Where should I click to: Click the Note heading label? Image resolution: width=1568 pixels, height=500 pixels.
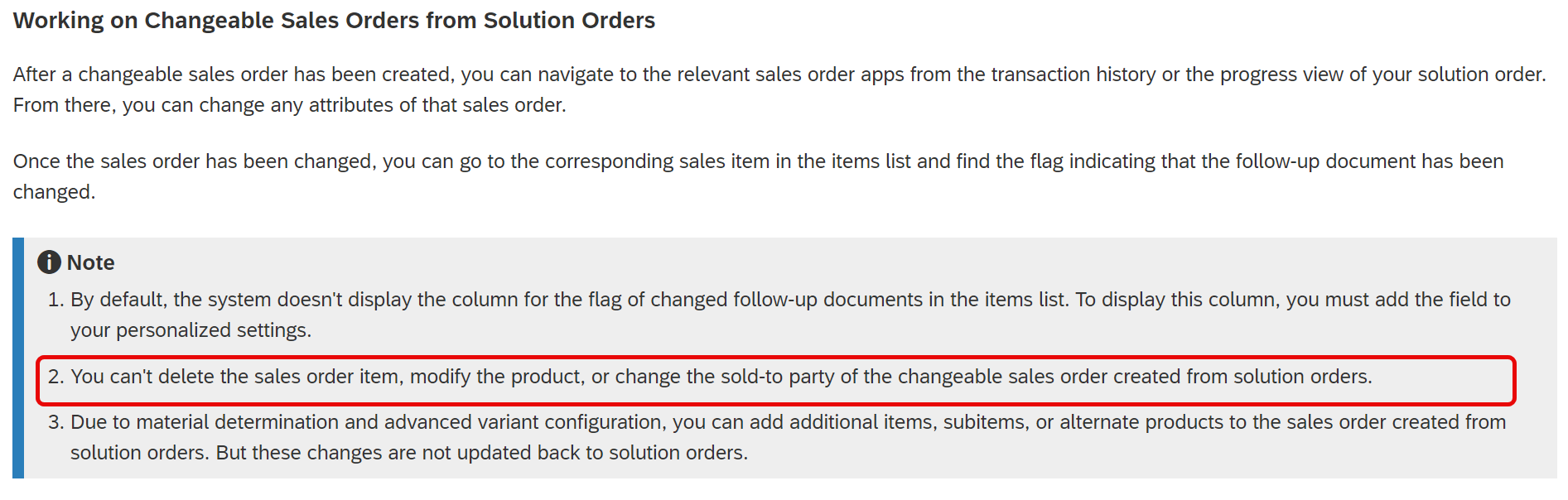pos(90,262)
